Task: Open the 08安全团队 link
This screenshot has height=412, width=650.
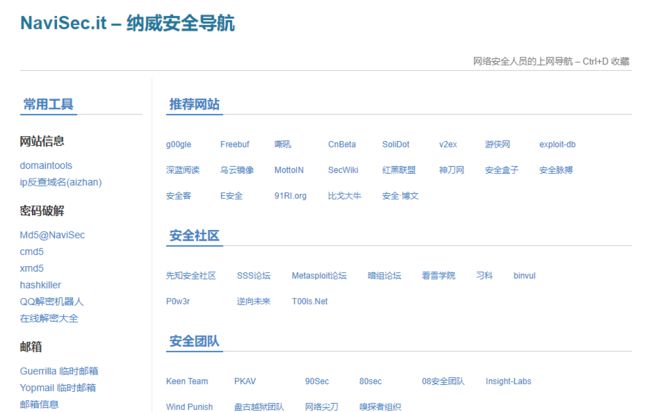Action: click(443, 381)
